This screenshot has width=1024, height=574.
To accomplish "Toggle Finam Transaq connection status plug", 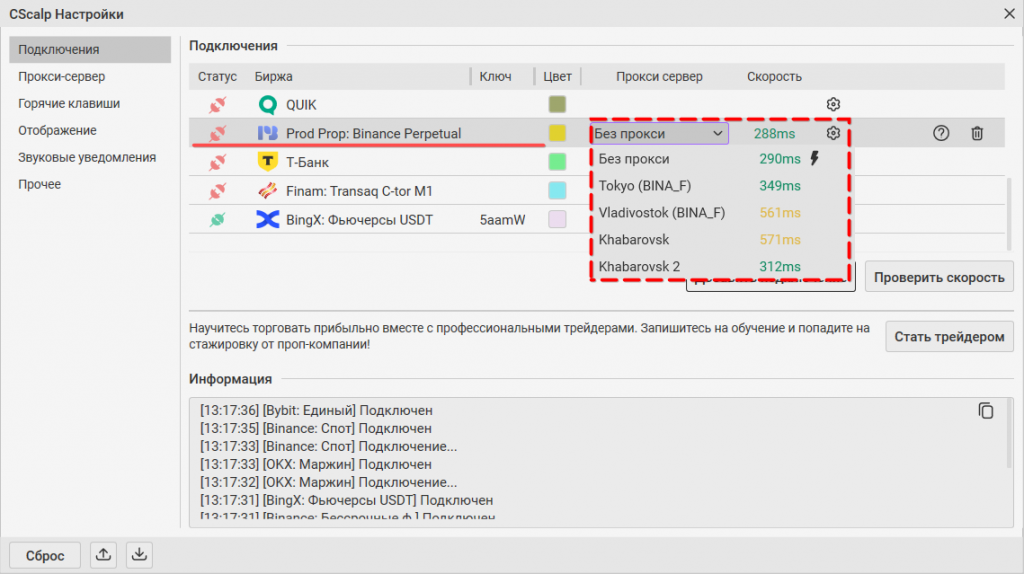I will click(x=217, y=191).
